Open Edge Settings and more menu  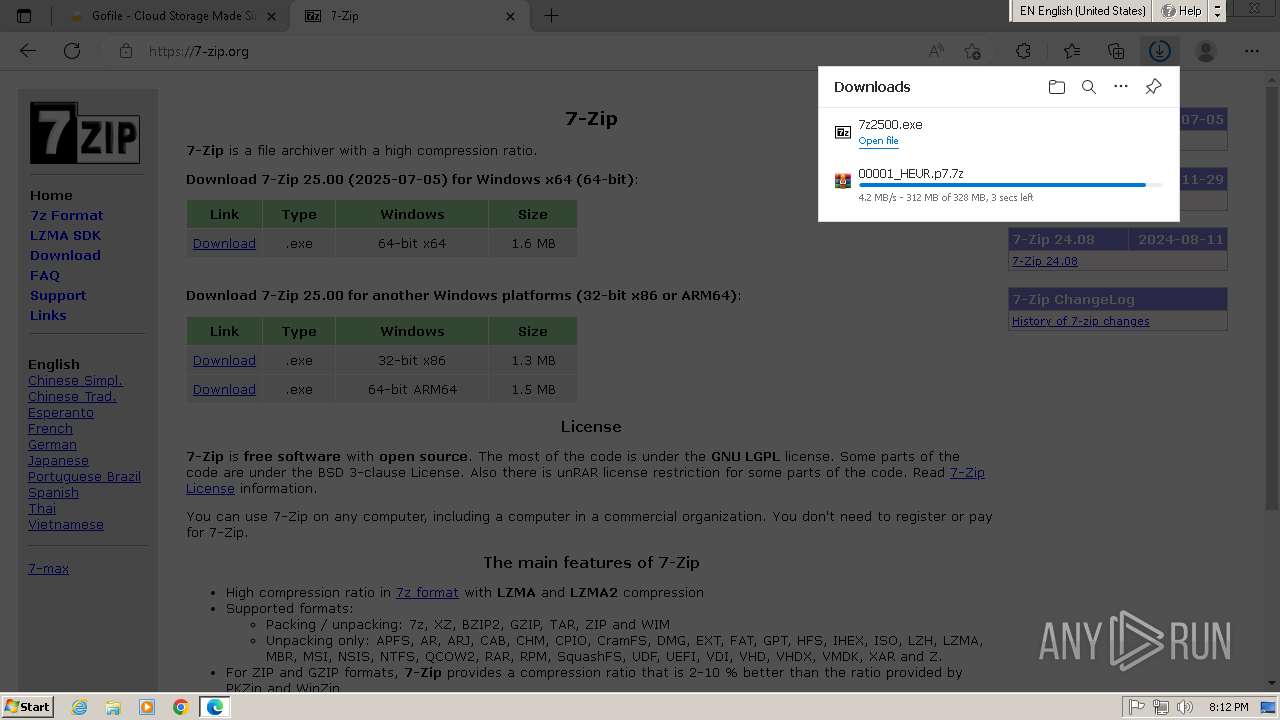(x=1252, y=51)
